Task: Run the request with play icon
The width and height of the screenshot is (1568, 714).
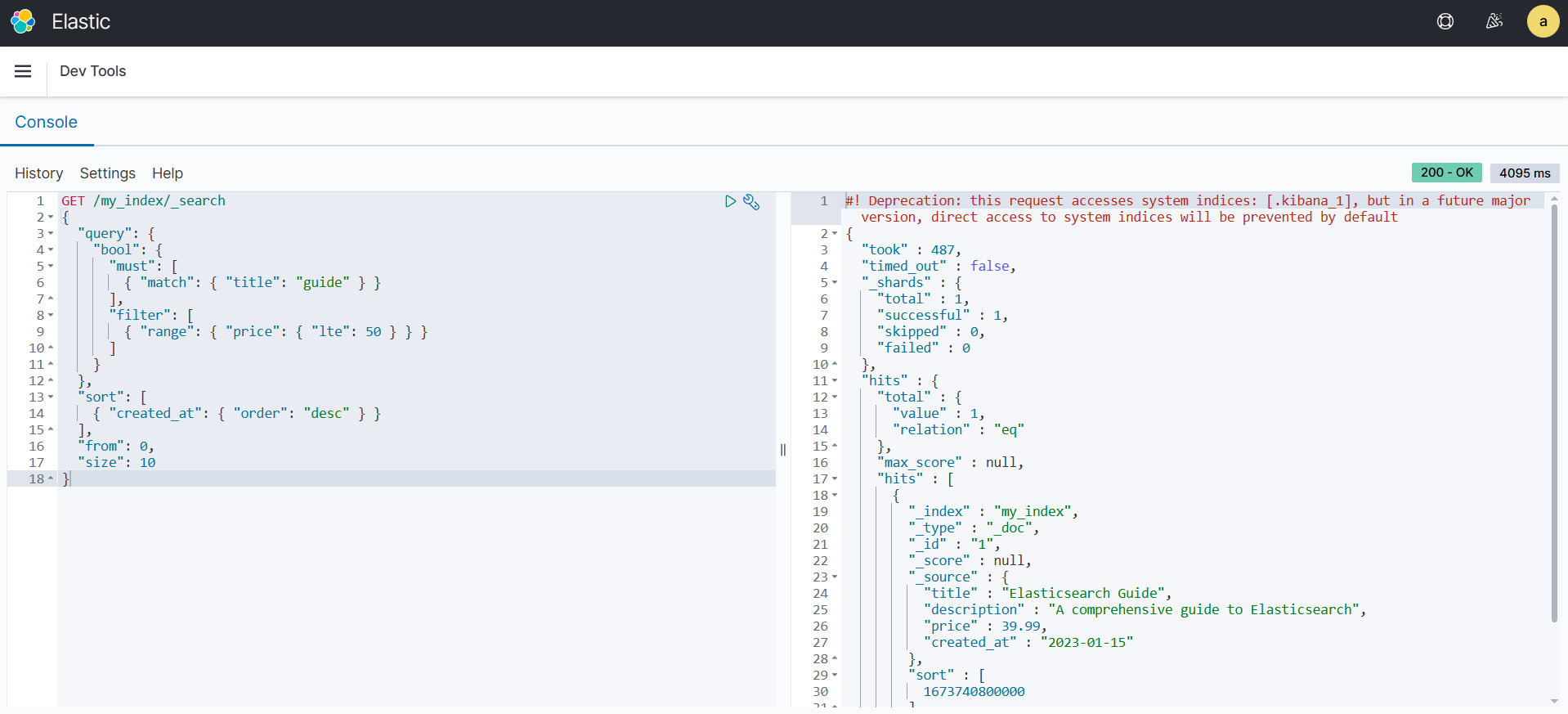Action: 730,201
